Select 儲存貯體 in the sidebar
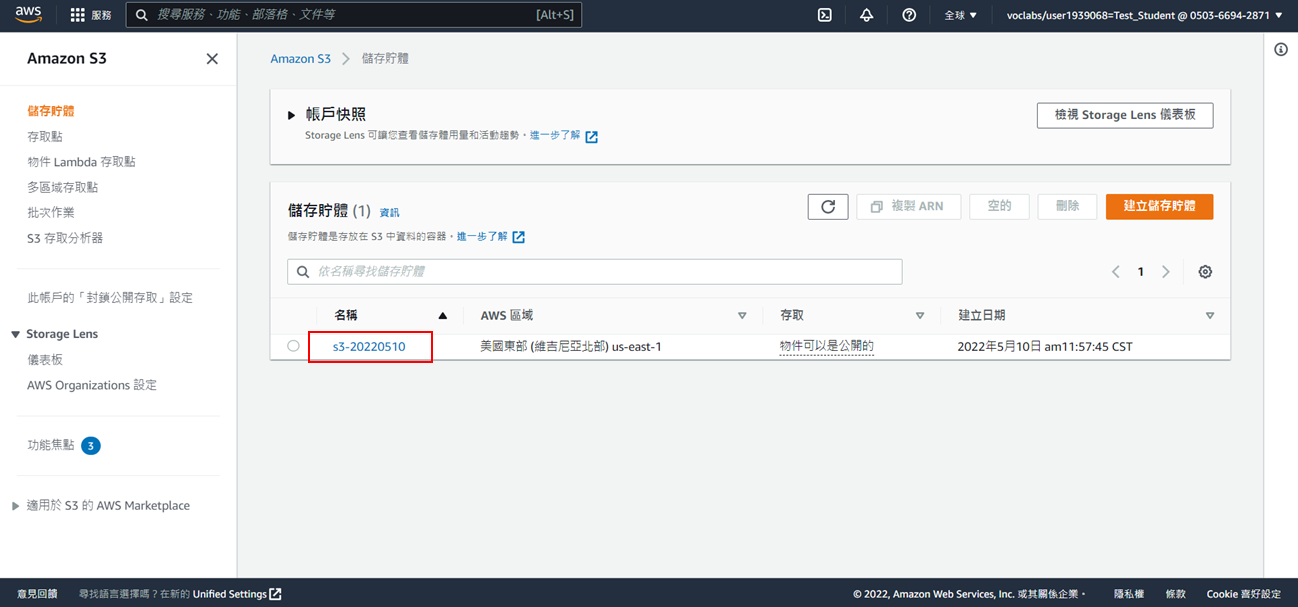The width and height of the screenshot is (1298, 607). [51, 111]
